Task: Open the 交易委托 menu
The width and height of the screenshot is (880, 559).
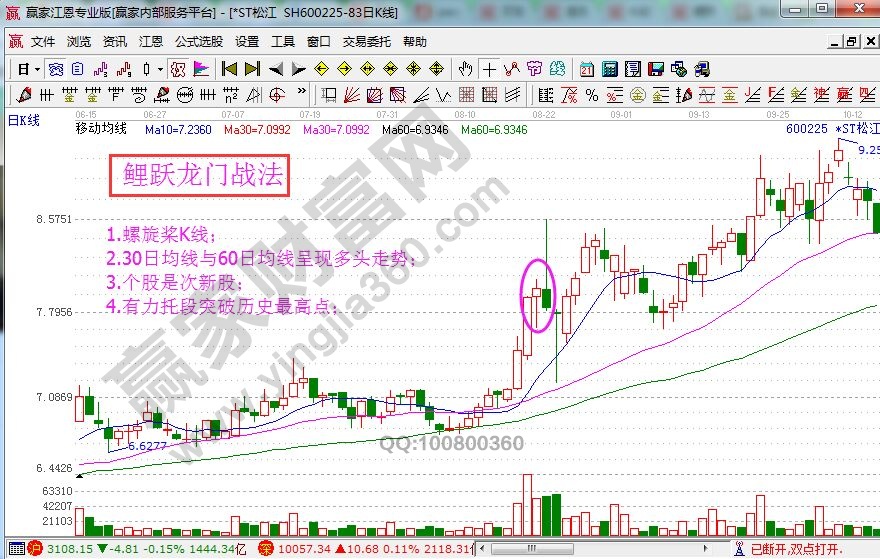Action: (x=365, y=42)
